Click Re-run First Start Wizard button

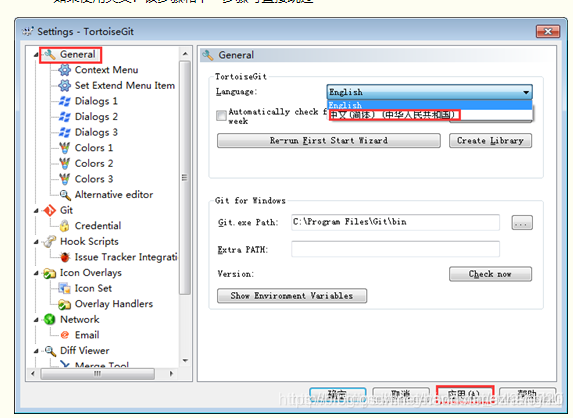click(x=329, y=141)
